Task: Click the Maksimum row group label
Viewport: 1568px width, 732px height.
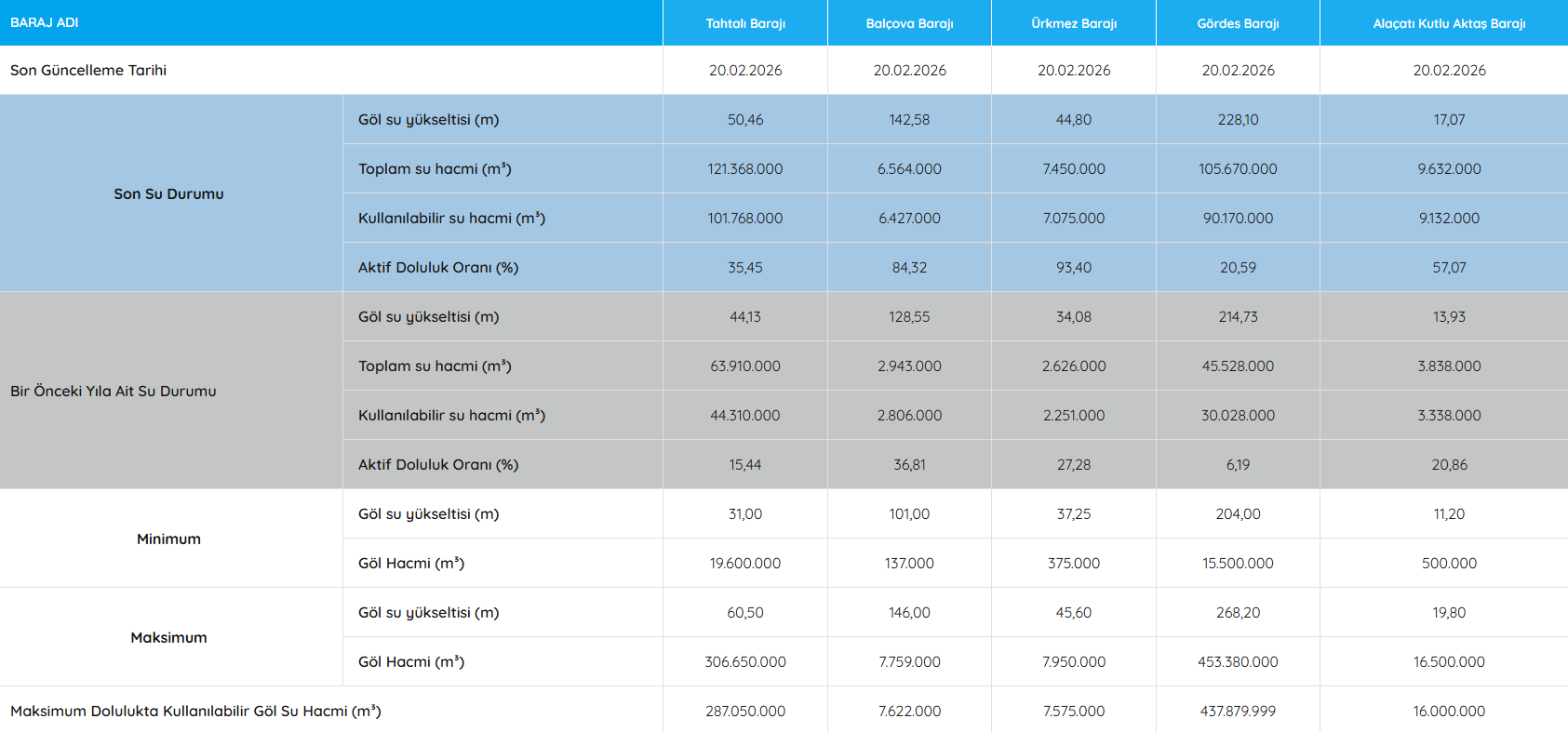Action: coord(168,637)
